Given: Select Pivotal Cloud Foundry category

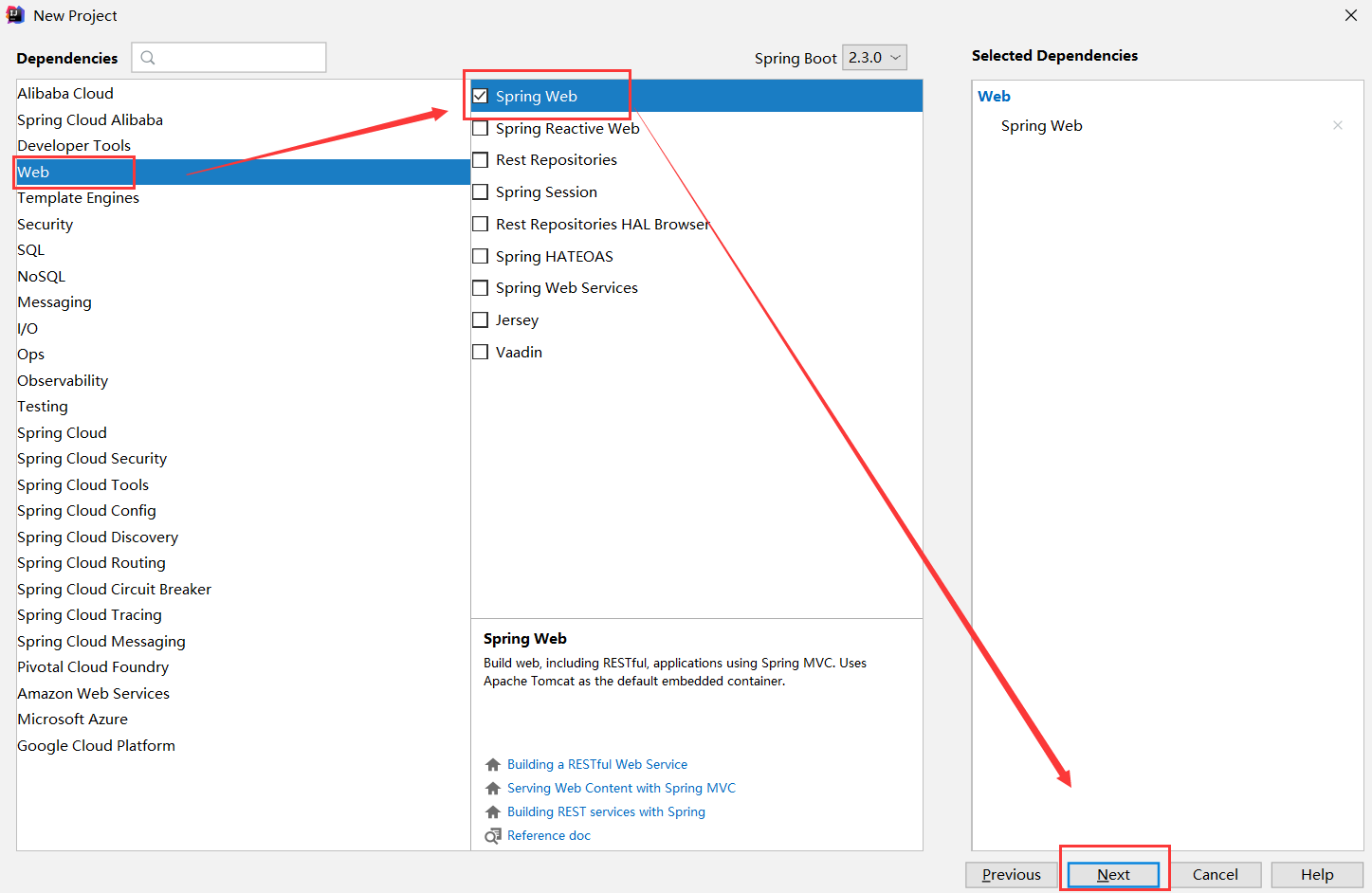Looking at the screenshot, I should 244,666.
